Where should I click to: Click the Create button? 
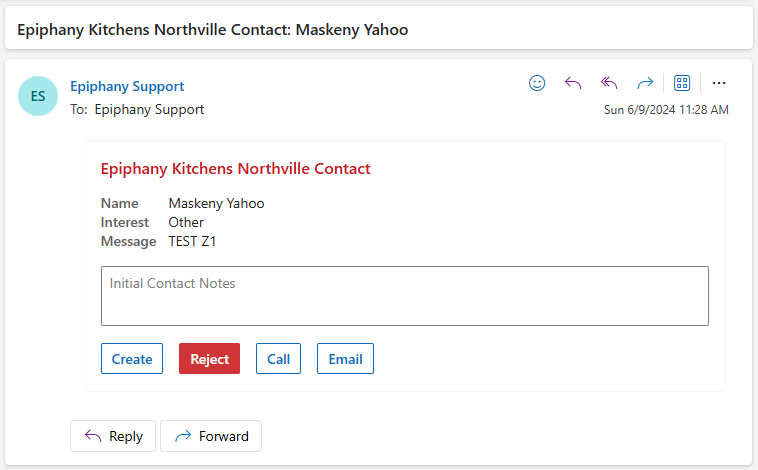click(132, 359)
